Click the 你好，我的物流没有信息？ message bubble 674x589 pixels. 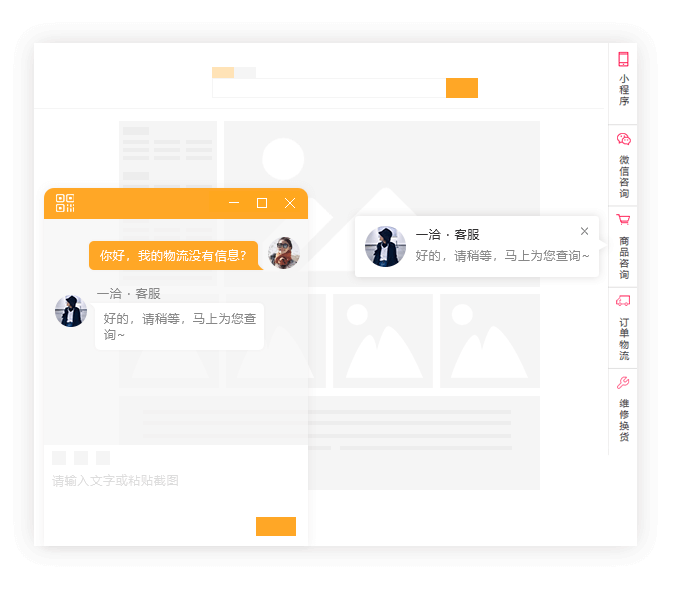(174, 256)
